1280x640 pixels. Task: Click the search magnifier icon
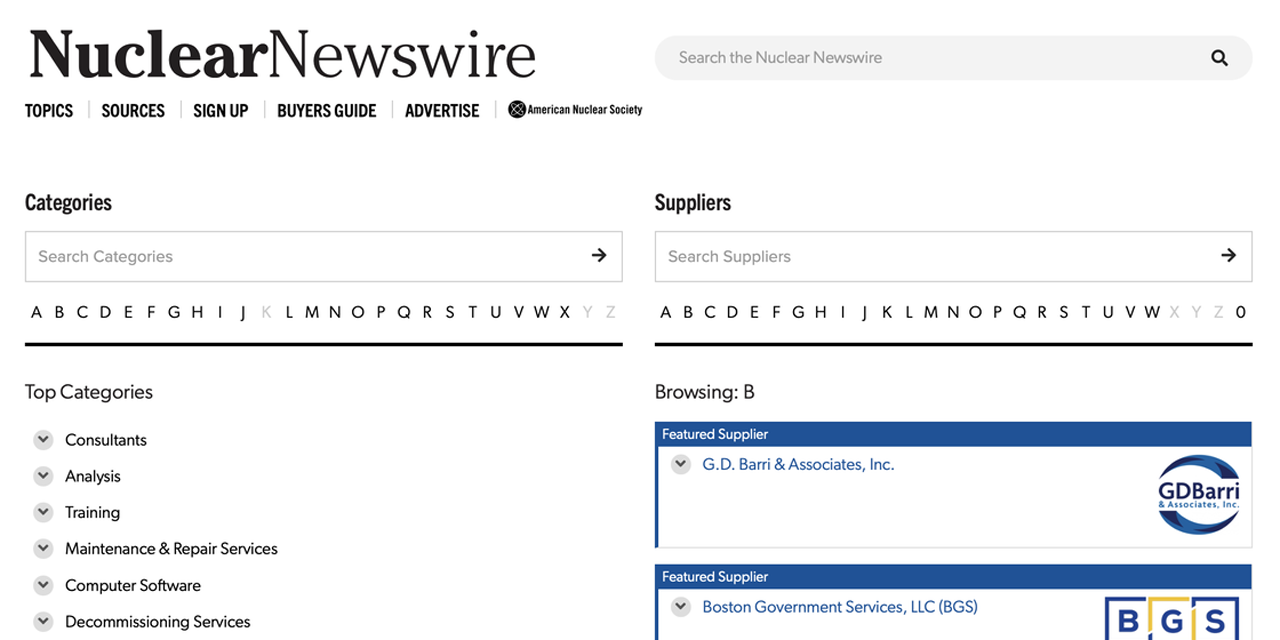click(x=1219, y=58)
